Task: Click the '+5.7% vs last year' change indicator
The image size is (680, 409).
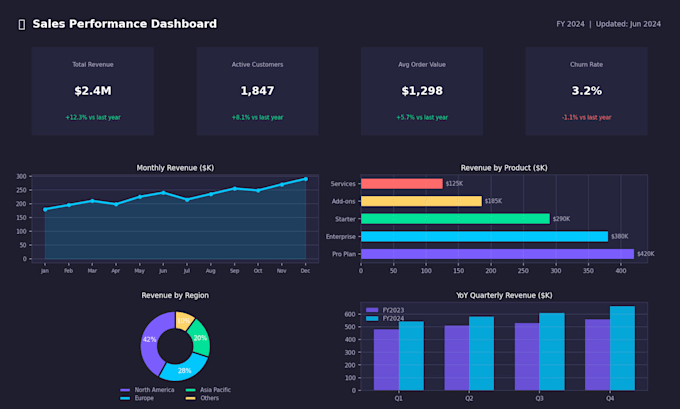Action: click(x=422, y=118)
